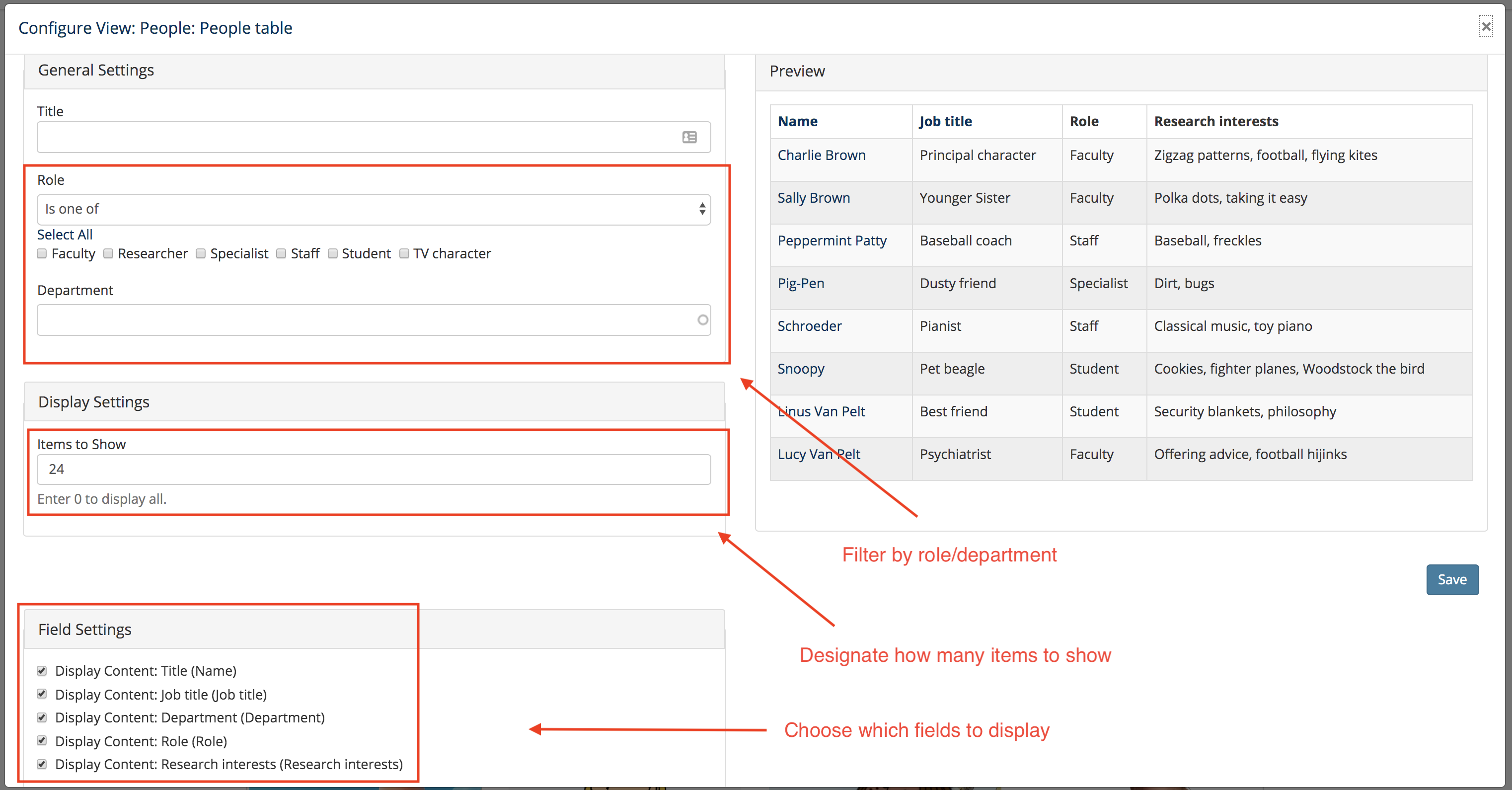The width and height of the screenshot is (1512, 790).
Task: Open the Snoopy name link
Action: point(801,369)
